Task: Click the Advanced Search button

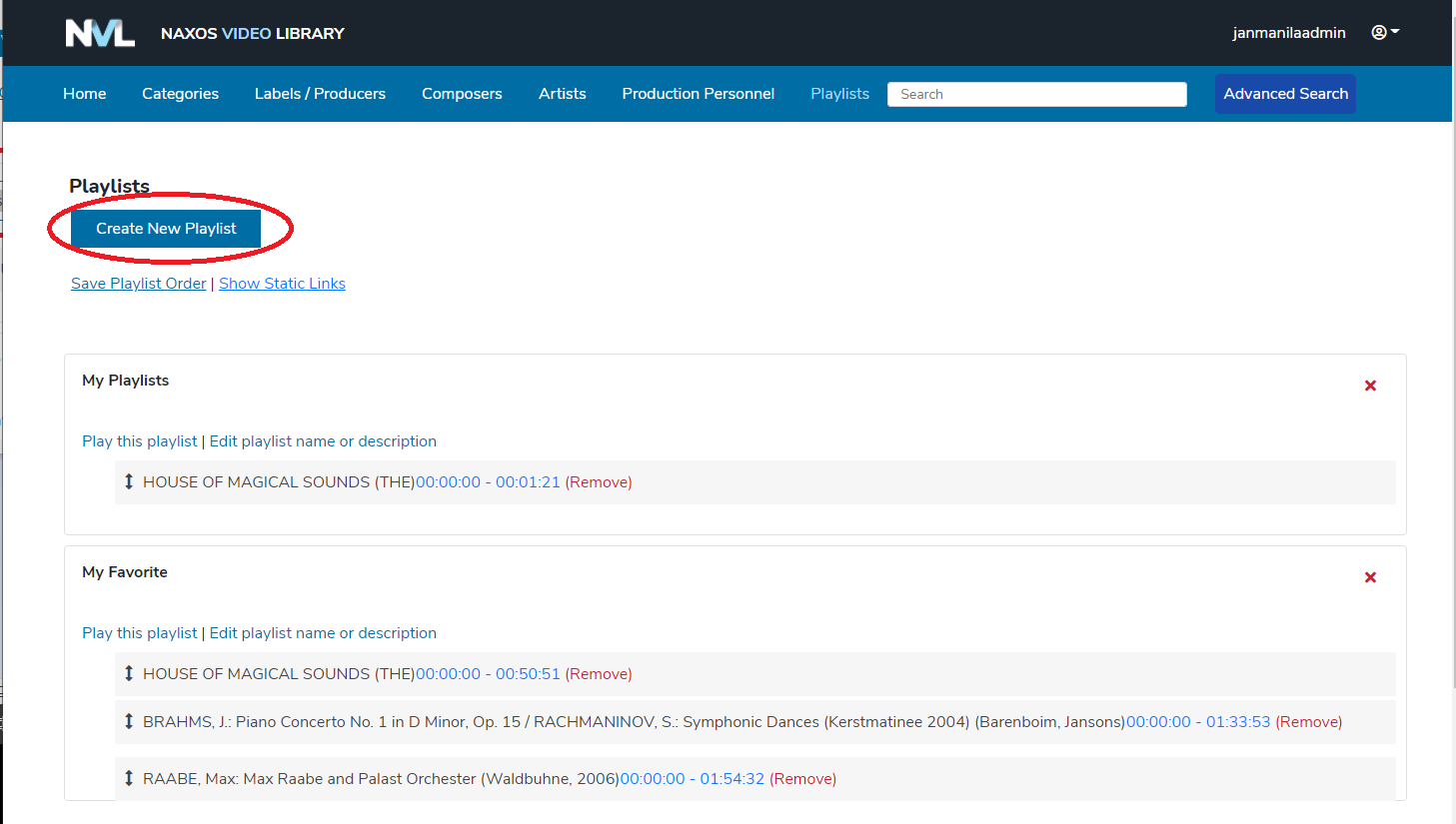Action: pos(1285,94)
